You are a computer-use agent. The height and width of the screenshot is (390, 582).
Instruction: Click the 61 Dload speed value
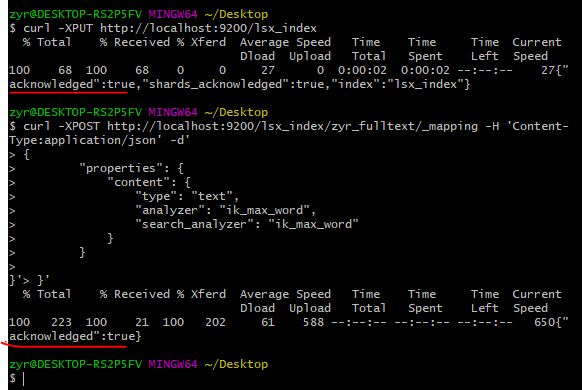click(268, 322)
